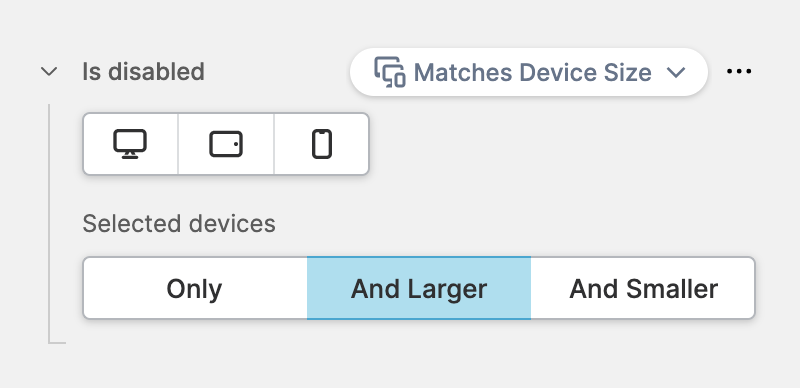Click the devices icon in Matches Device Size
This screenshot has width=800, height=388.
pos(390,72)
